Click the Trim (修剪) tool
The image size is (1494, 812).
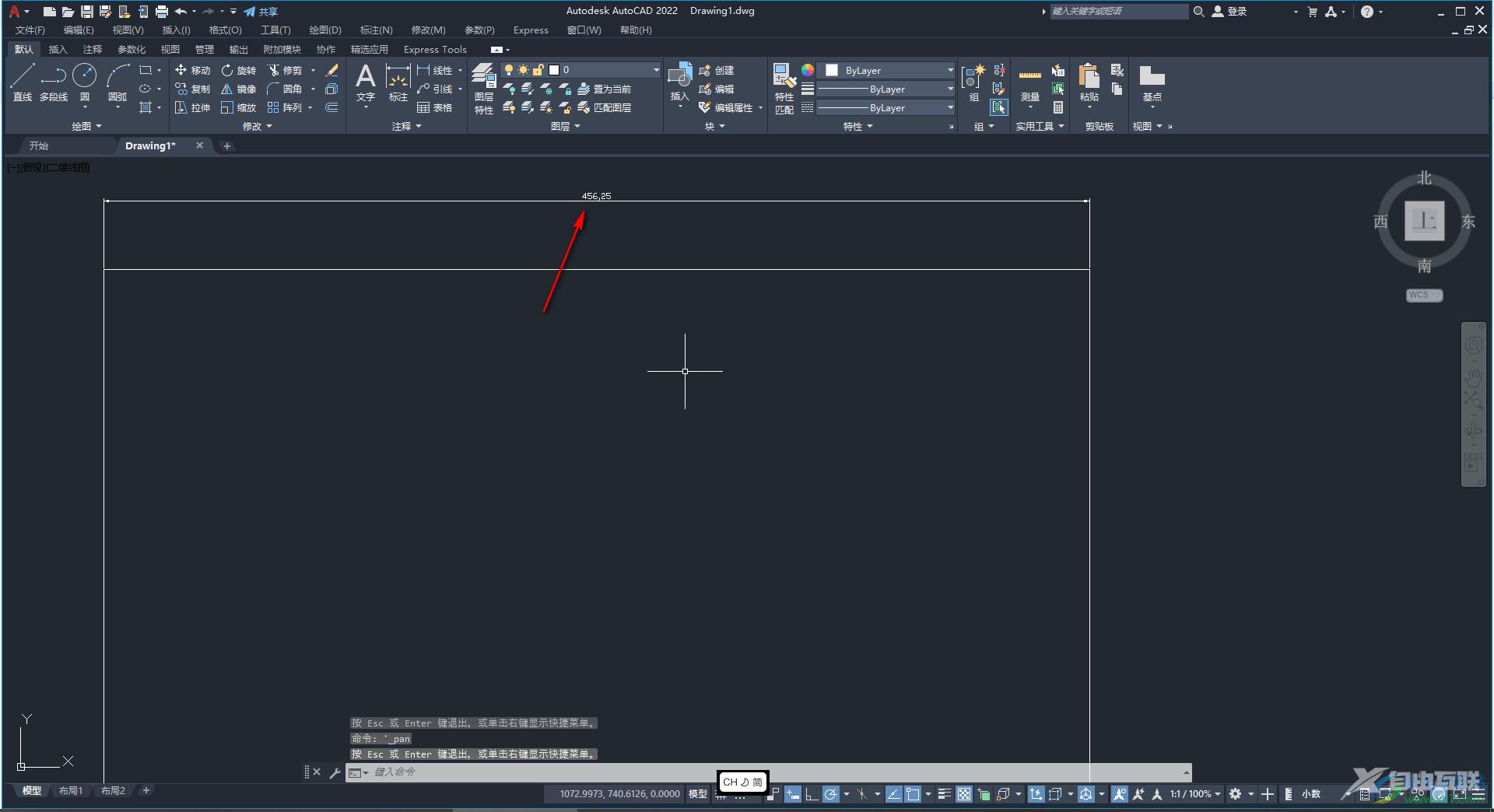284,70
